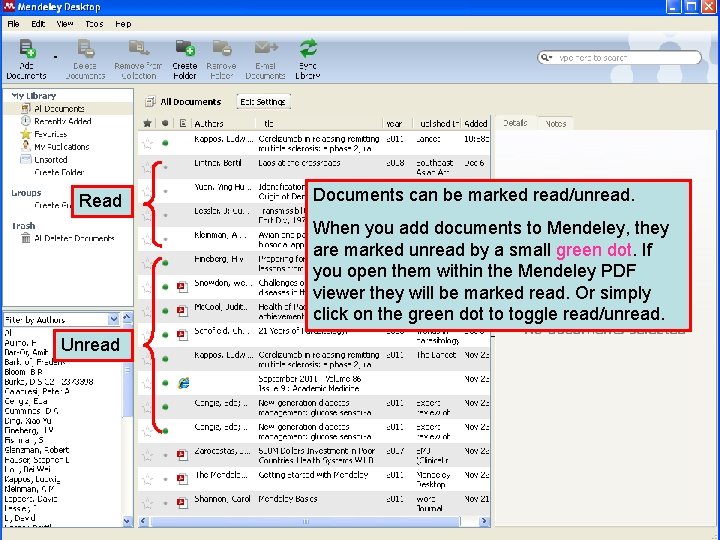Screen dimensions: 720x540
Task: Open PDF icon on Zarocostas row
Action: 182,455
